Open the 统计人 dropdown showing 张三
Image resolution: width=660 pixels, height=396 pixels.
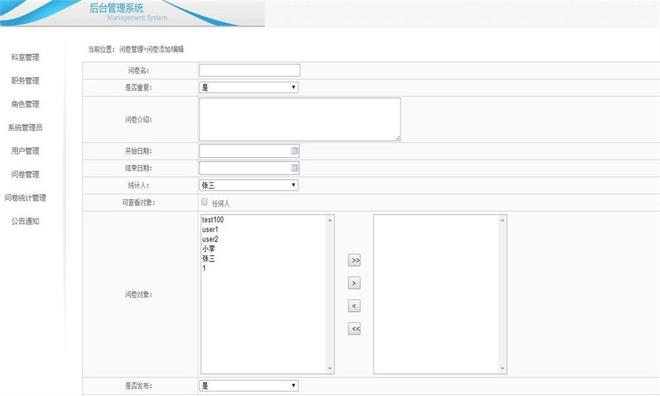(249, 185)
